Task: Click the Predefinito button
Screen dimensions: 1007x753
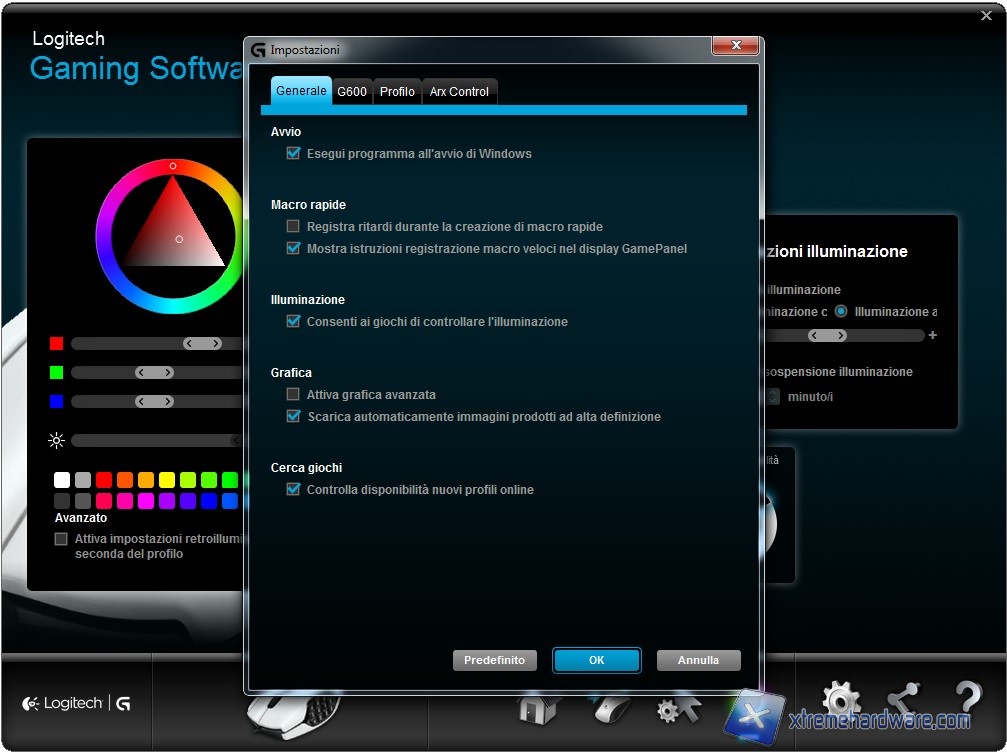Action: tap(495, 661)
